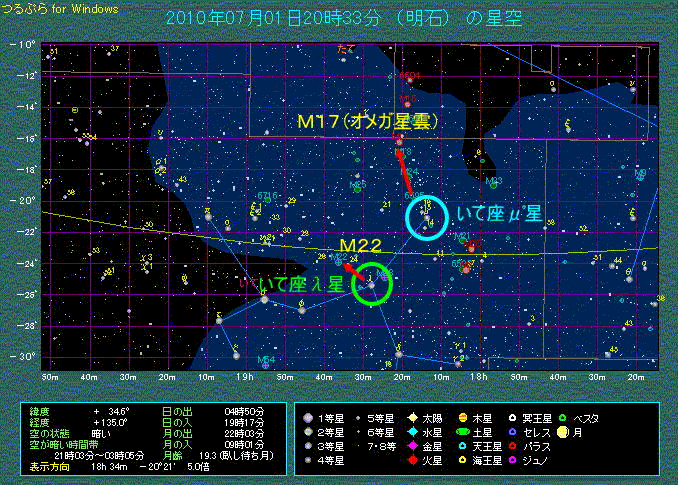Click inside the cyan circle marking いて座μ星
The height and width of the screenshot is (485, 678).
point(427,217)
